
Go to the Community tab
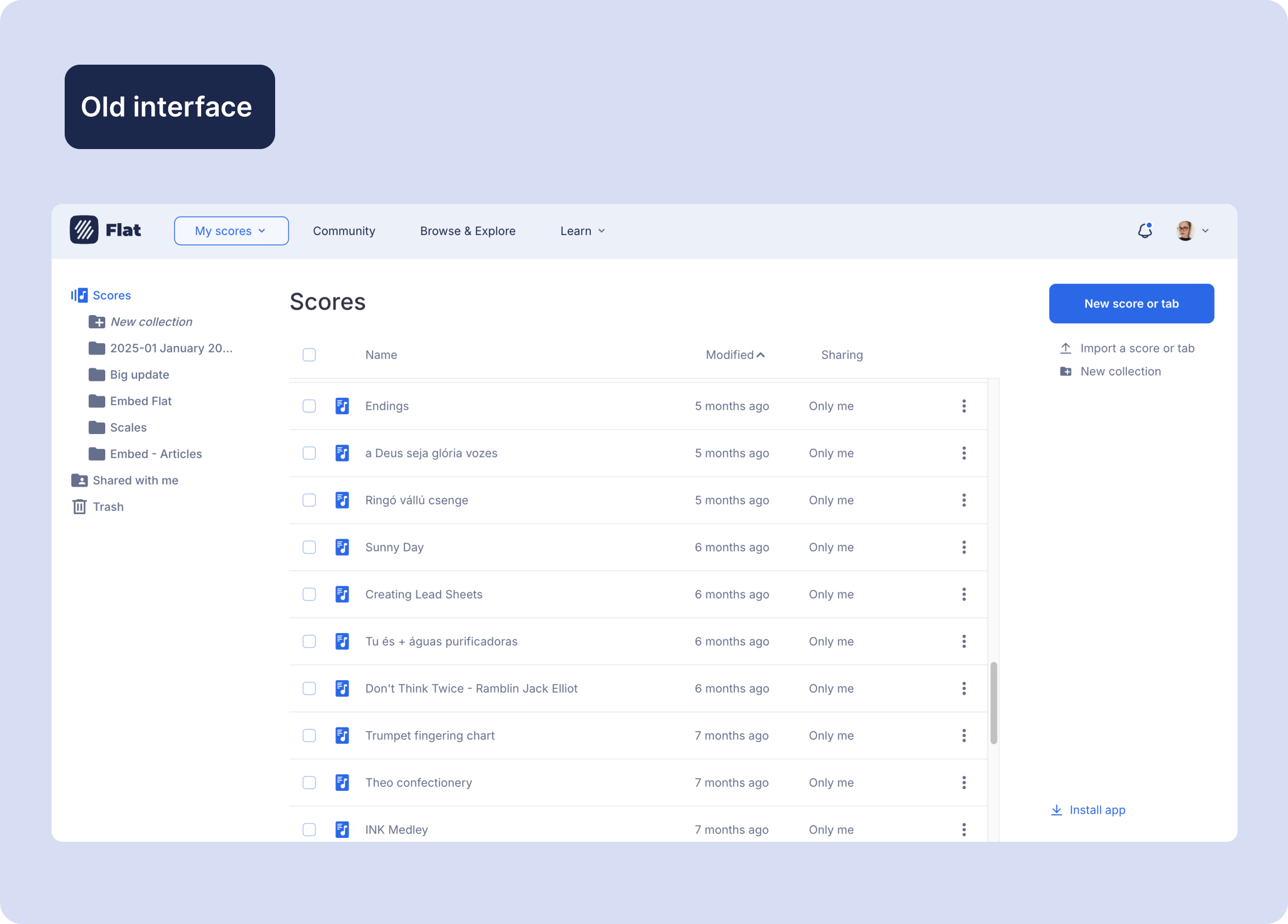click(344, 231)
